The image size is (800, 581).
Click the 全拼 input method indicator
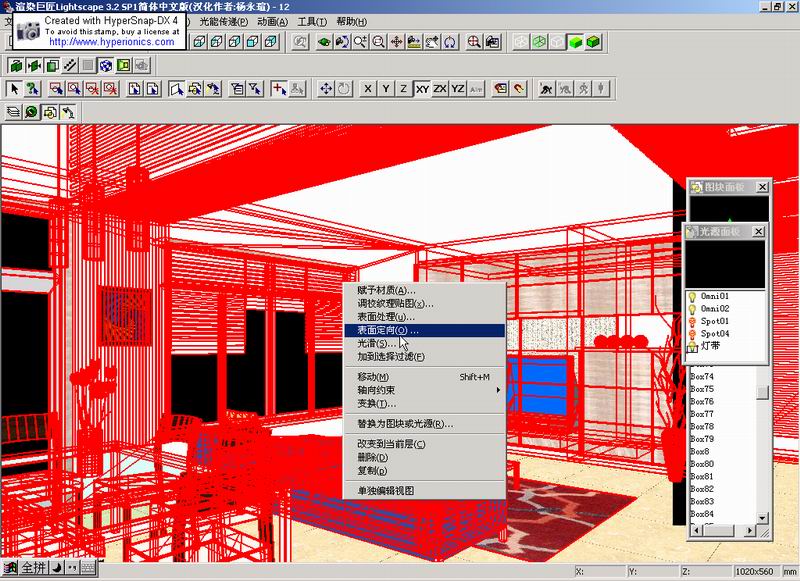[33, 567]
